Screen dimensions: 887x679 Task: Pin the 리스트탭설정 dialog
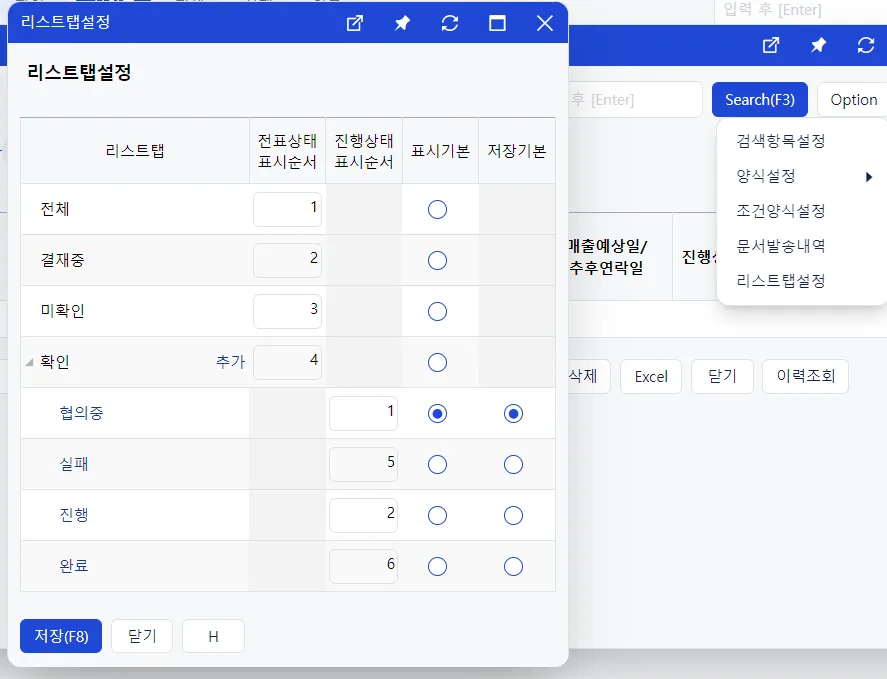click(x=402, y=23)
